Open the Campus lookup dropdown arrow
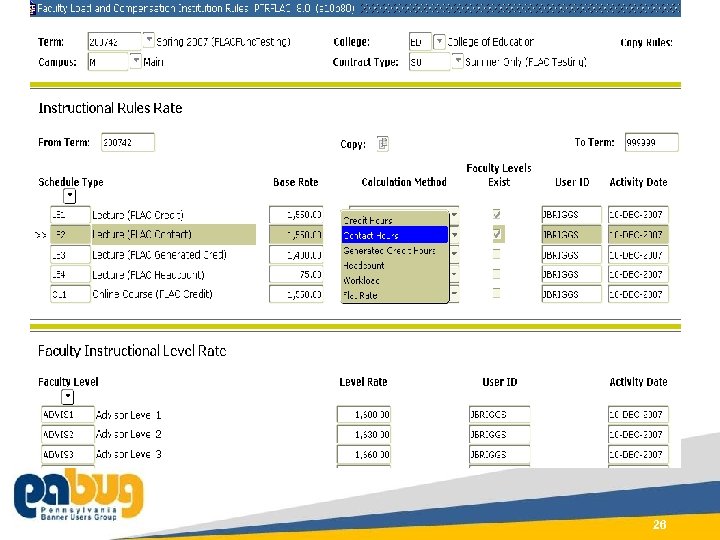Viewport: 720px width, 540px height. point(135,61)
